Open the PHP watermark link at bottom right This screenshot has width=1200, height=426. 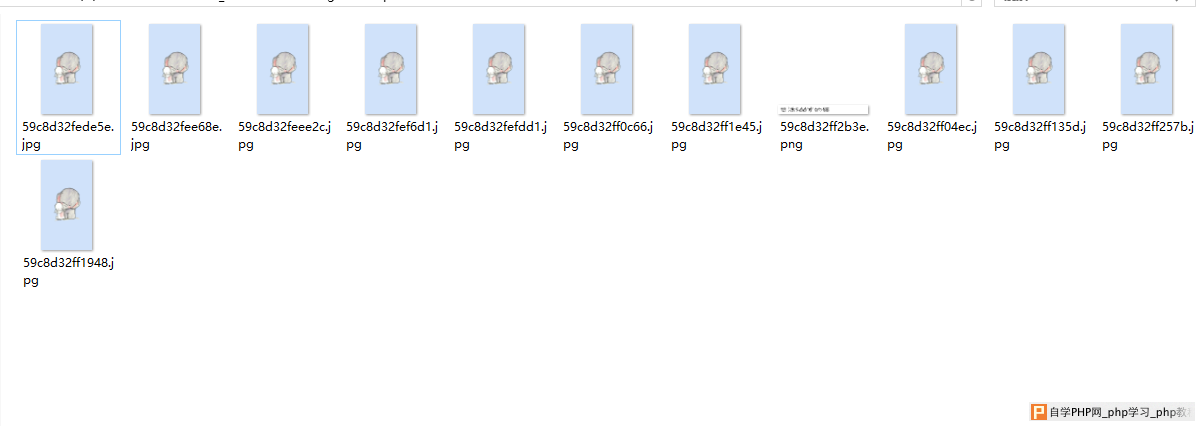(x=1112, y=412)
